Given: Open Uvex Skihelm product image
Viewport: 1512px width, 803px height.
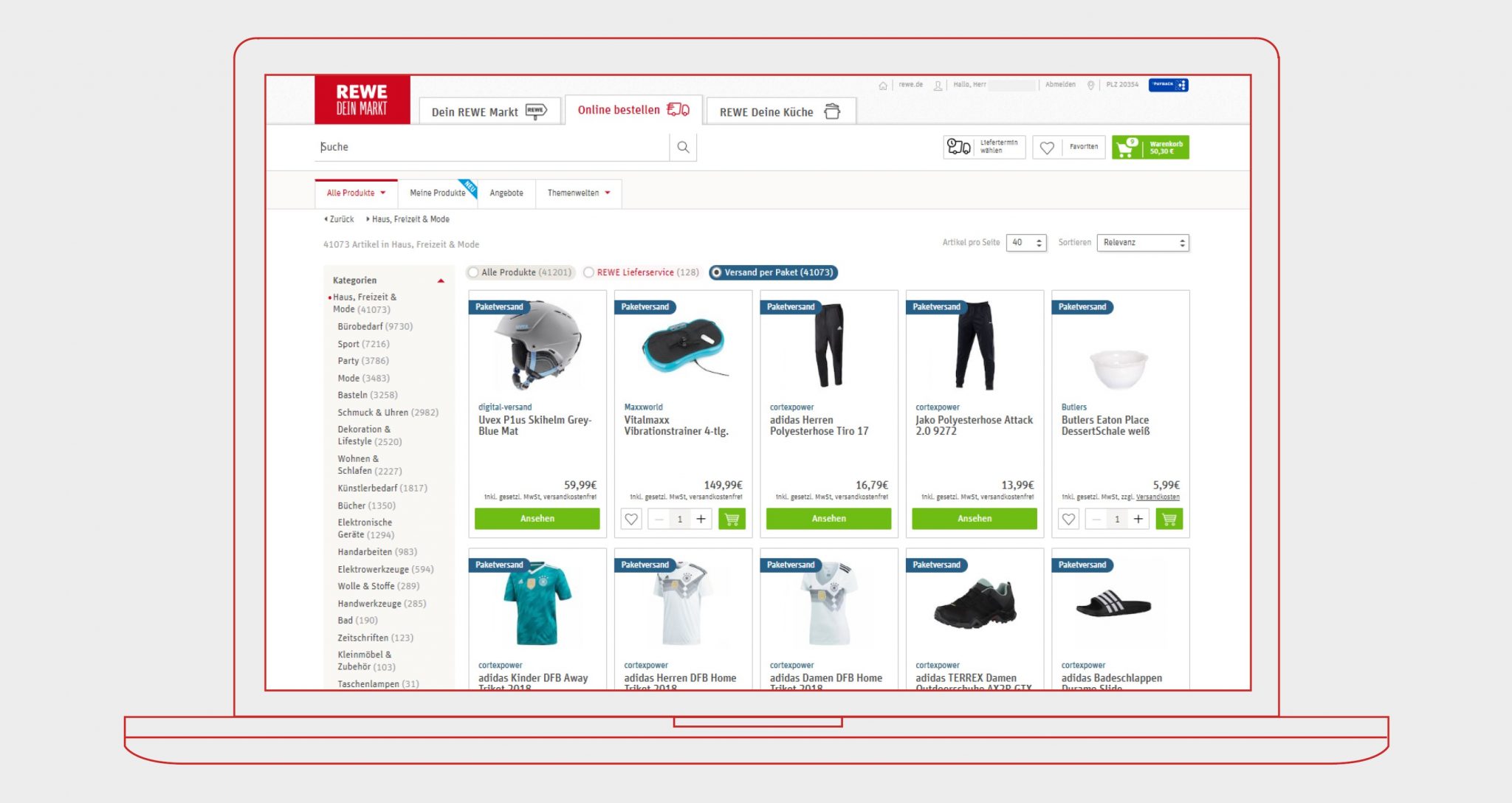Looking at the screenshot, I should pos(537,345).
